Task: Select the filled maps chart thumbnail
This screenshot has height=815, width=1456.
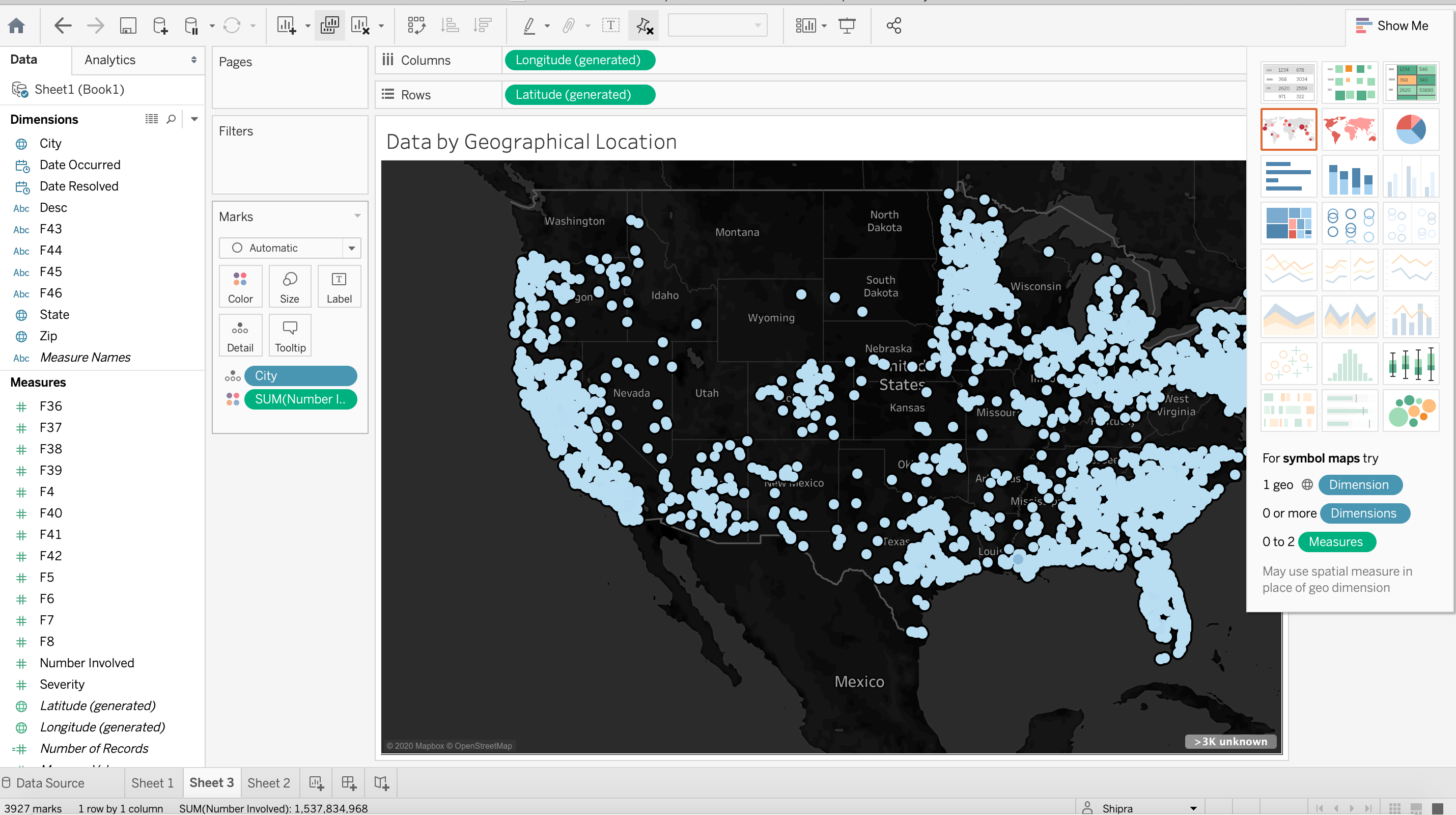Action: pyautogui.click(x=1350, y=129)
